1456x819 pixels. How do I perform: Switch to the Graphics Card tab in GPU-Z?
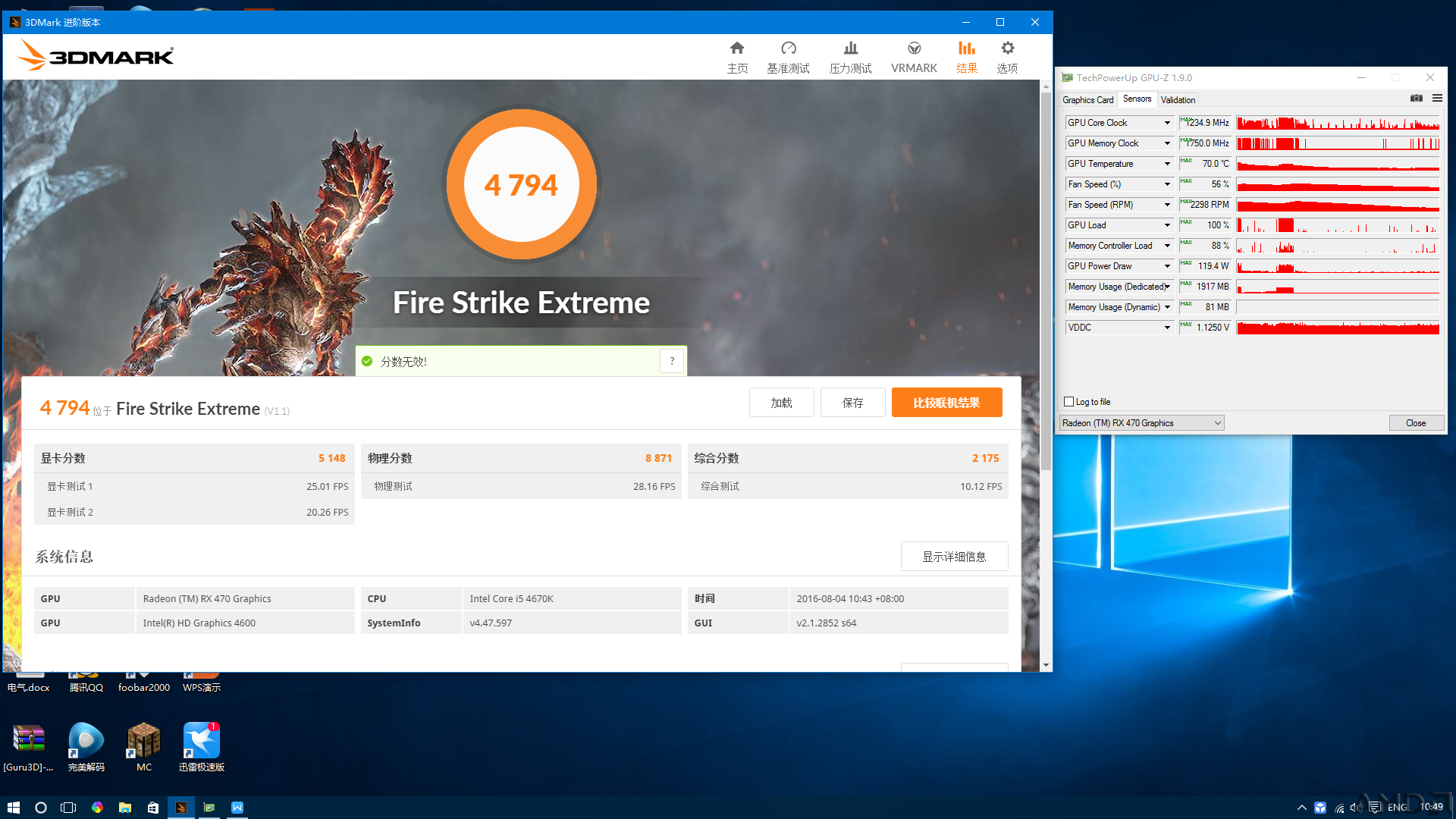click(1087, 99)
